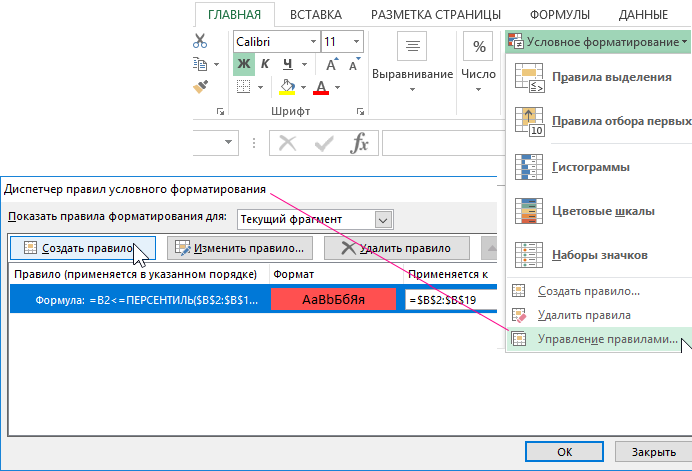Image resolution: width=692 pixels, height=471 pixels.
Task: Expand fill color dropdown arrow
Action: point(303,87)
